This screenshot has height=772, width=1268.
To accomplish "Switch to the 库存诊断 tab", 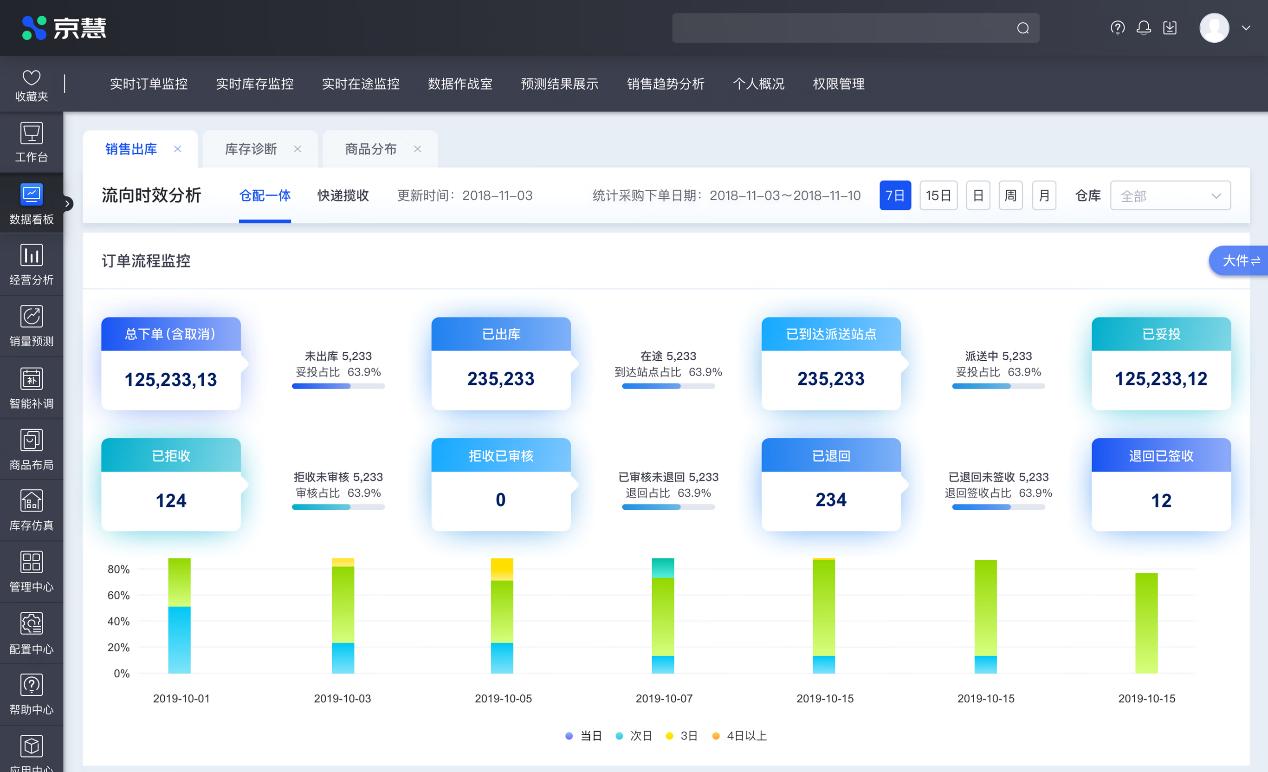I will (251, 149).
